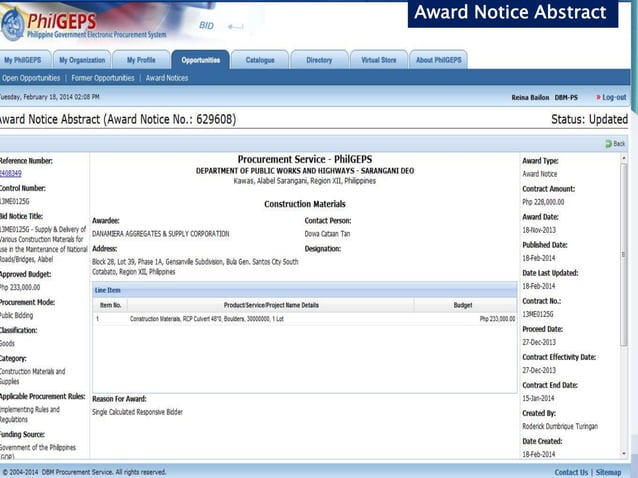Open the My Profile tab

click(x=140, y=60)
